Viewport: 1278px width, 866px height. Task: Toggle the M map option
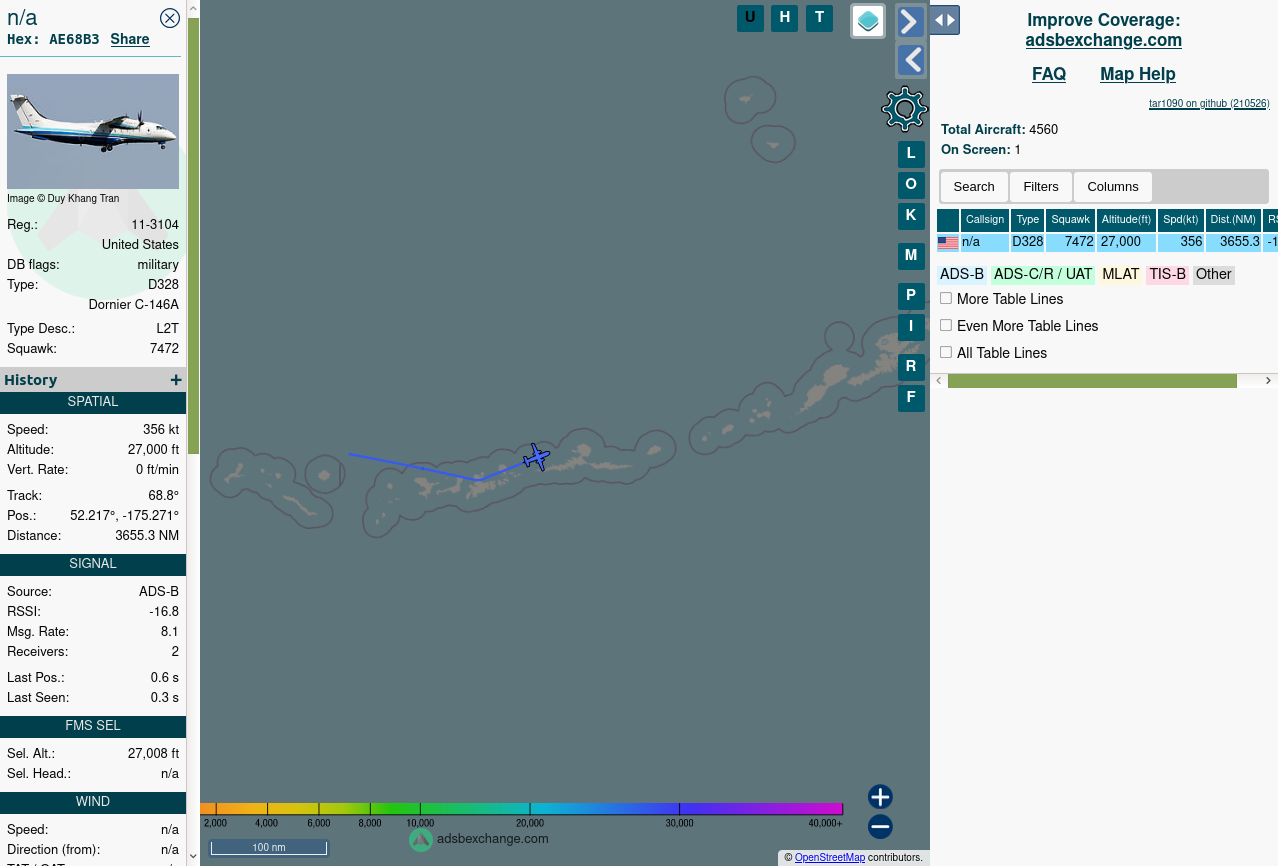pos(911,256)
